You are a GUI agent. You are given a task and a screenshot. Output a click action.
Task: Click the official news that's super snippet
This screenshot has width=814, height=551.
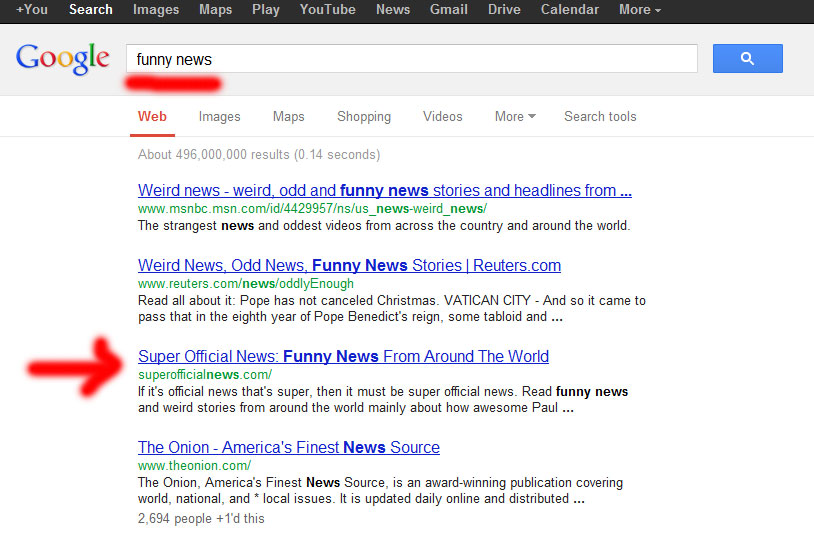click(x=383, y=399)
